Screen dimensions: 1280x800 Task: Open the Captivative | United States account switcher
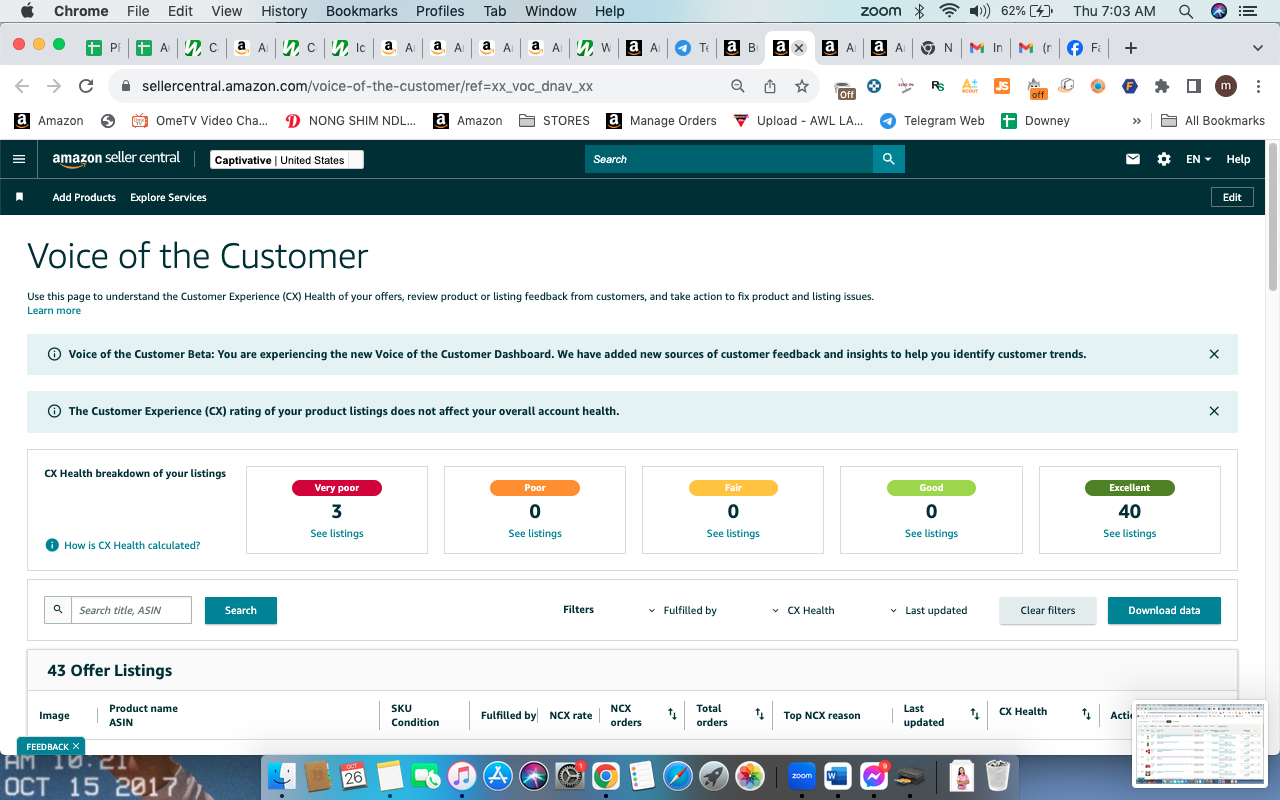coord(287,160)
